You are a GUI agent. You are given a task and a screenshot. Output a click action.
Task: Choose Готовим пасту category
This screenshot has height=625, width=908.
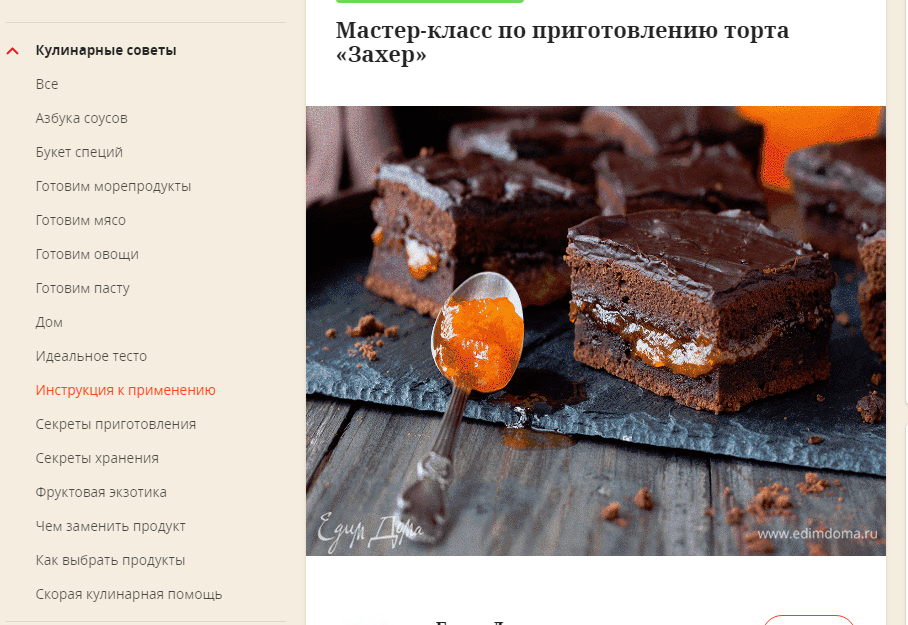click(83, 288)
